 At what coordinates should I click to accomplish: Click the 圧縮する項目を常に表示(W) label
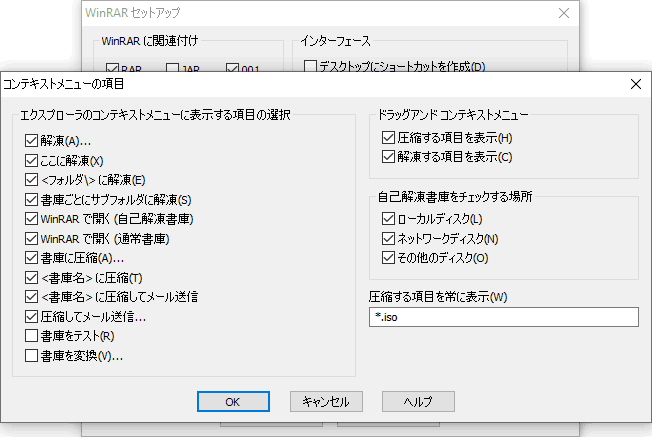click(x=438, y=297)
